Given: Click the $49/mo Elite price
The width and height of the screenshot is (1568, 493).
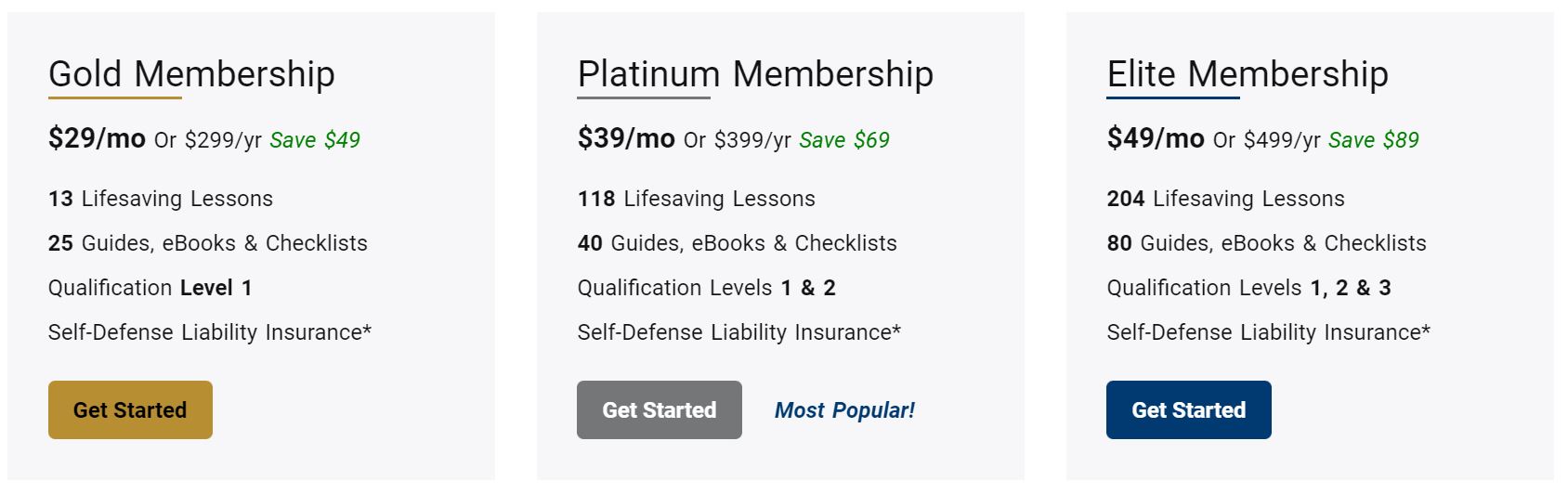Looking at the screenshot, I should pyautogui.click(x=1156, y=139).
